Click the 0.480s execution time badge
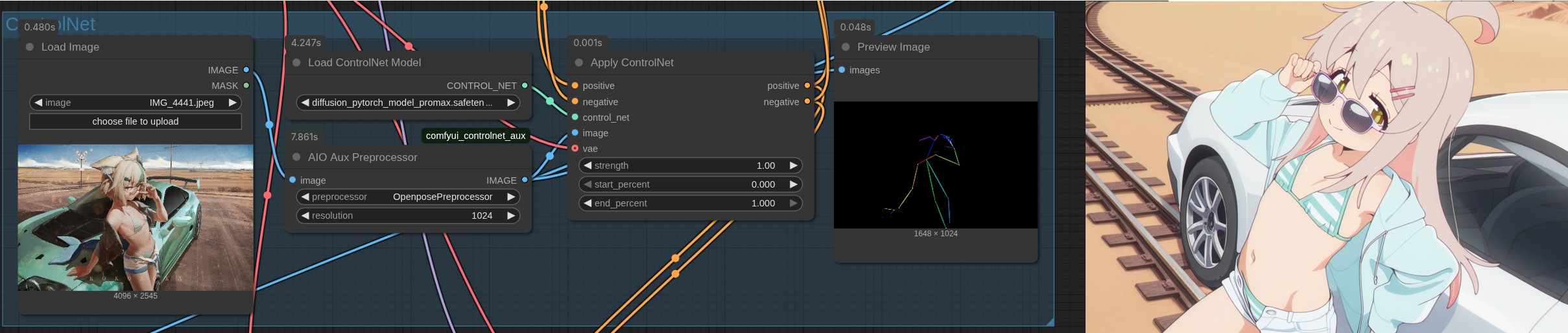Image resolution: width=1568 pixels, height=333 pixels. pyautogui.click(x=40, y=27)
